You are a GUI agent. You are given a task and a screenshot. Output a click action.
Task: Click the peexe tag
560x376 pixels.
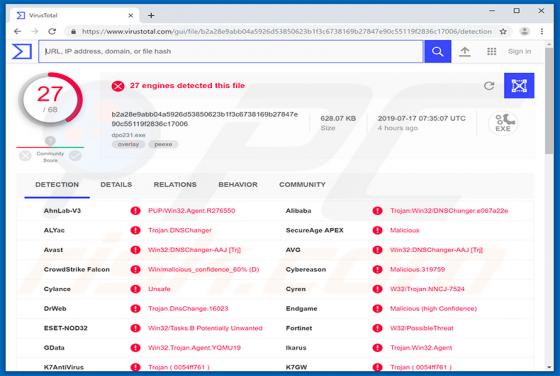pos(163,144)
